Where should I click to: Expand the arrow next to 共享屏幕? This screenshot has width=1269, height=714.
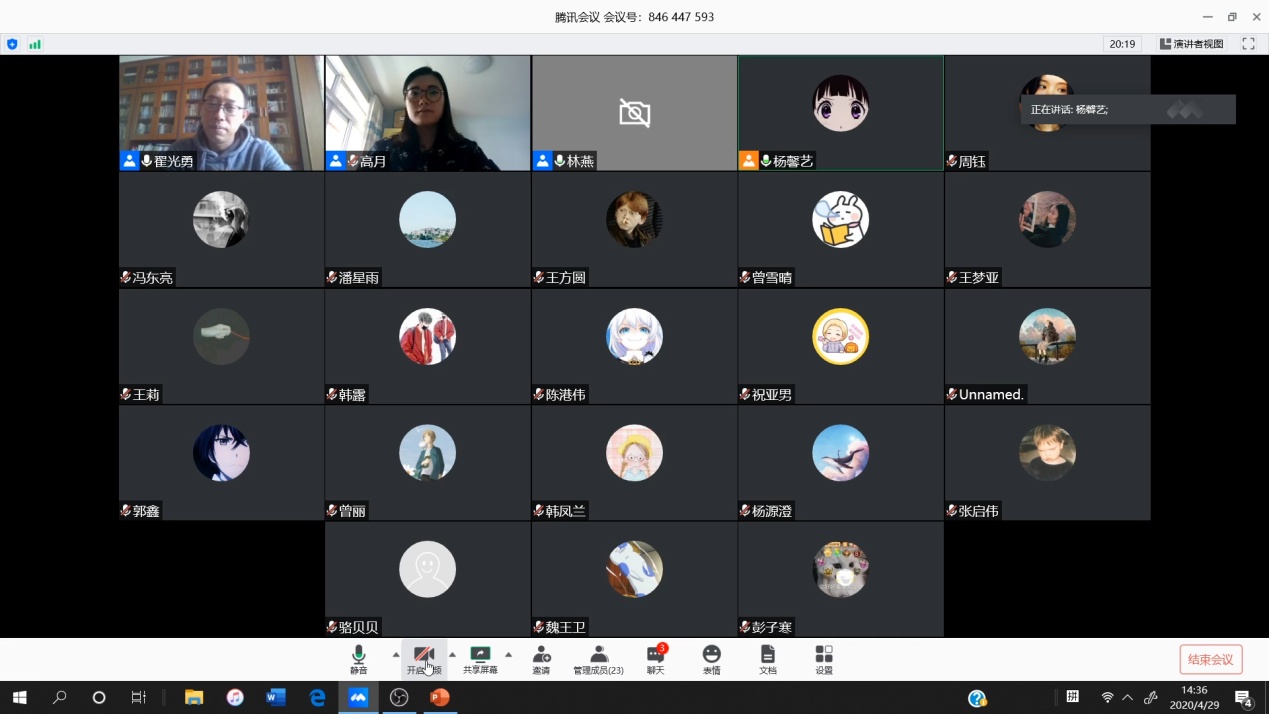pyautogui.click(x=508, y=655)
